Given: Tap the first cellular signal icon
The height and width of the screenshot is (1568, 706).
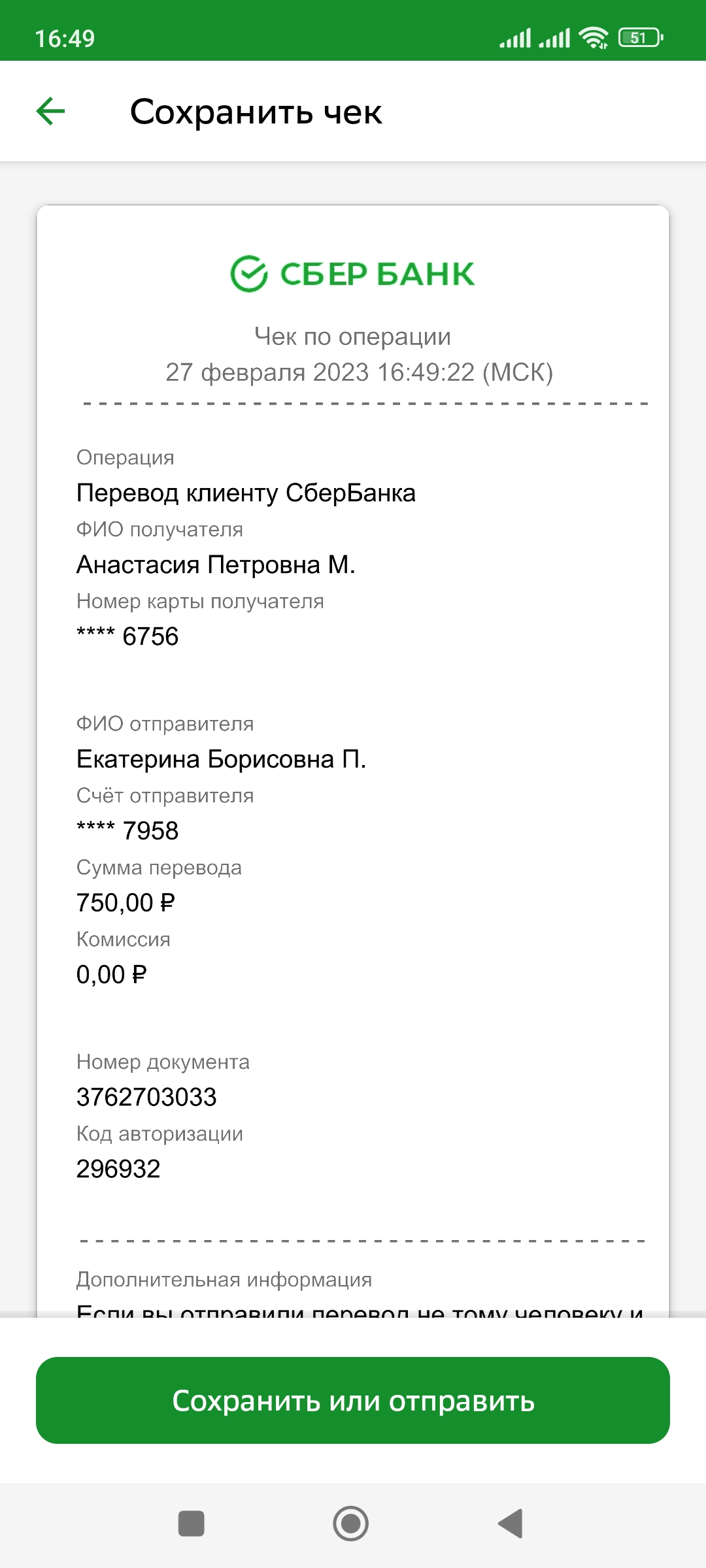Looking at the screenshot, I should pos(515,38).
